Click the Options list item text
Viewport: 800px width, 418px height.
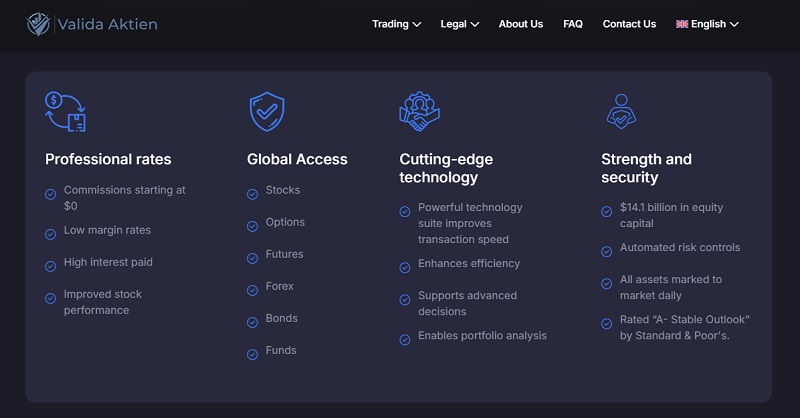(285, 223)
